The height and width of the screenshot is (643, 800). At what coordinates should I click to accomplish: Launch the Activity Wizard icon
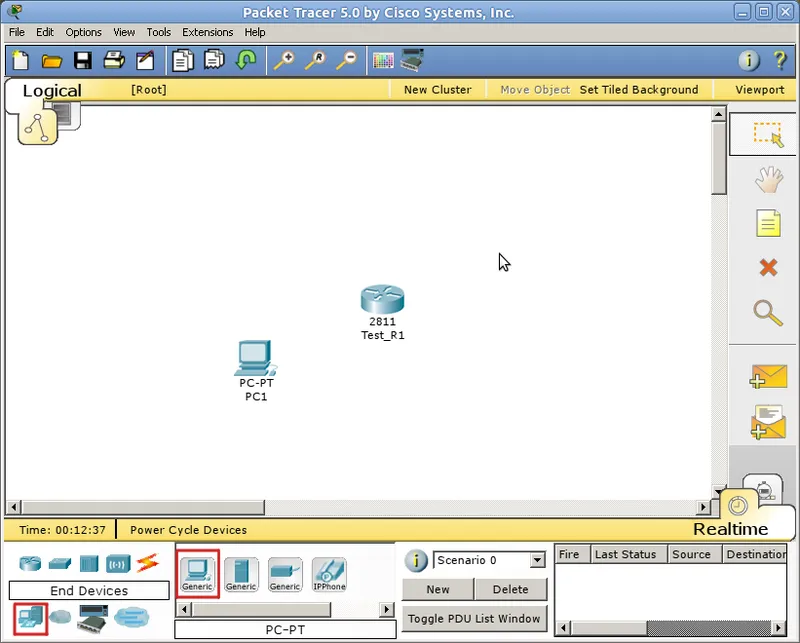coord(145,60)
